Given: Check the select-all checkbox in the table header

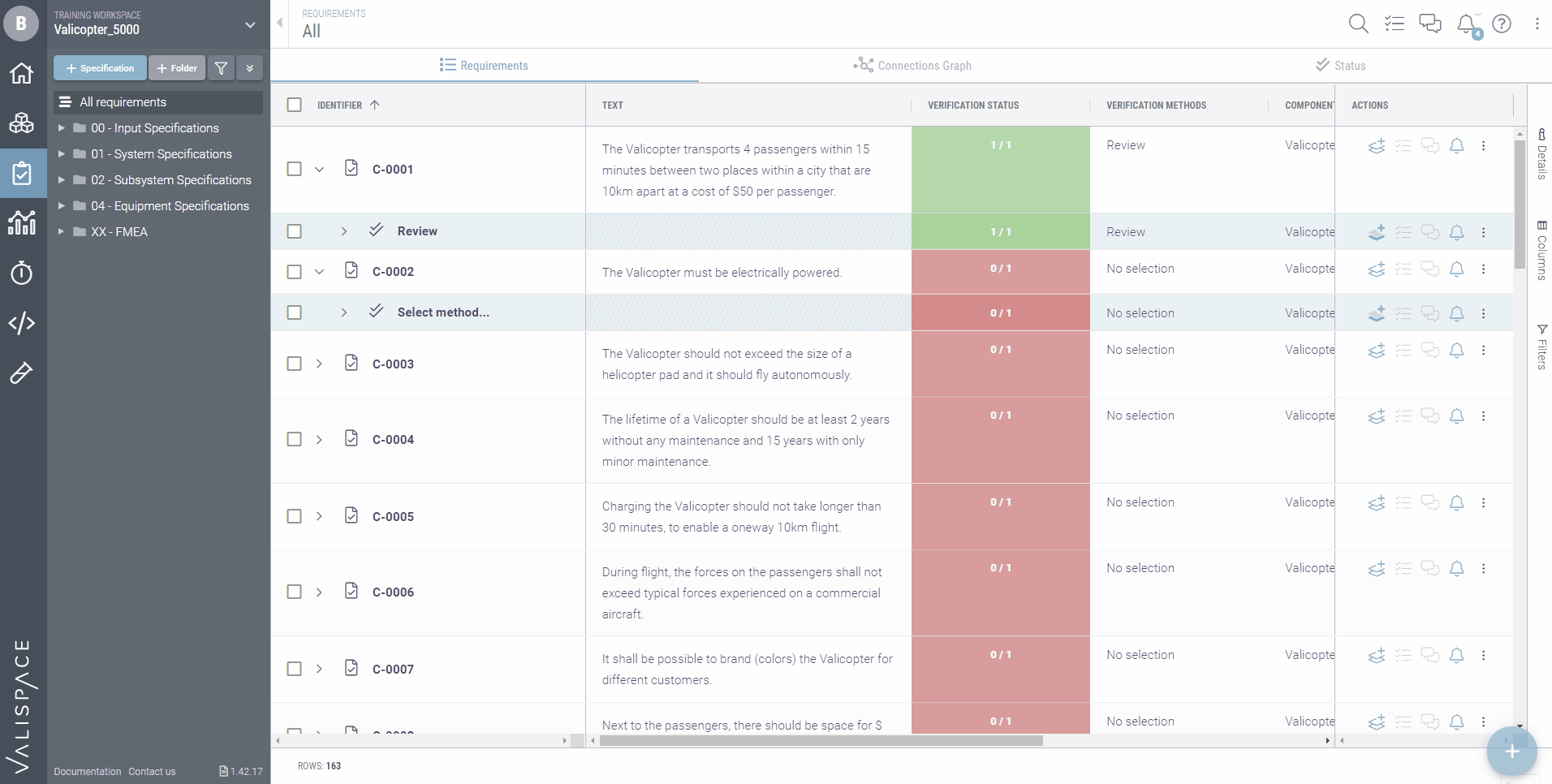Looking at the screenshot, I should click(x=294, y=105).
